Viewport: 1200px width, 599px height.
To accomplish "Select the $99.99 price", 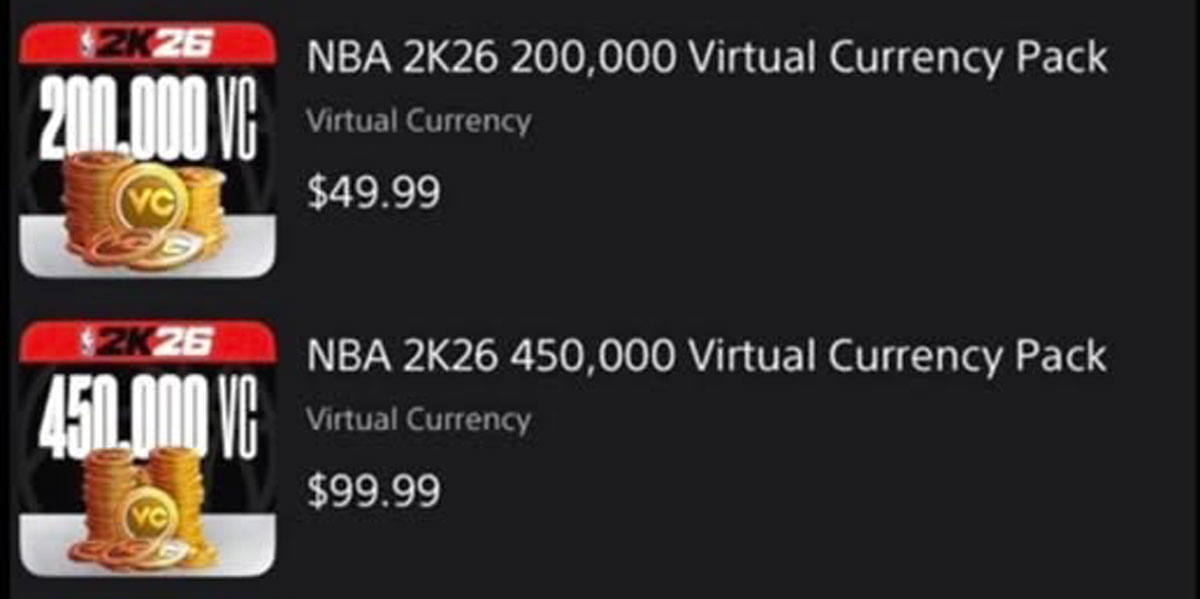I will click(x=373, y=490).
